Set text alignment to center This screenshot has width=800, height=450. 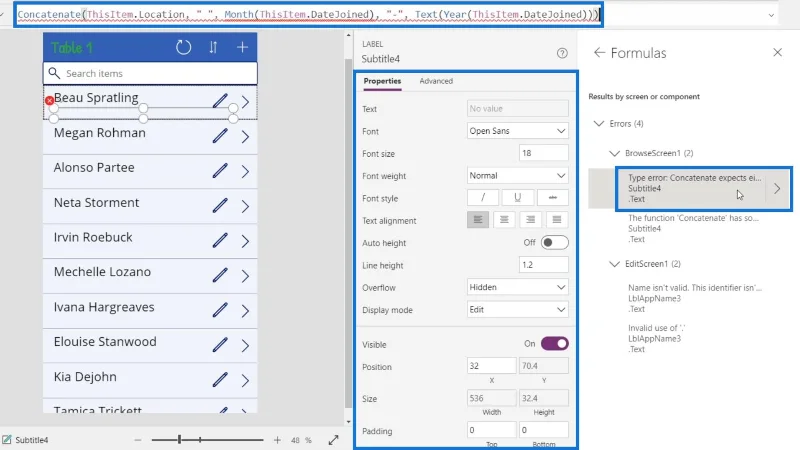point(504,220)
